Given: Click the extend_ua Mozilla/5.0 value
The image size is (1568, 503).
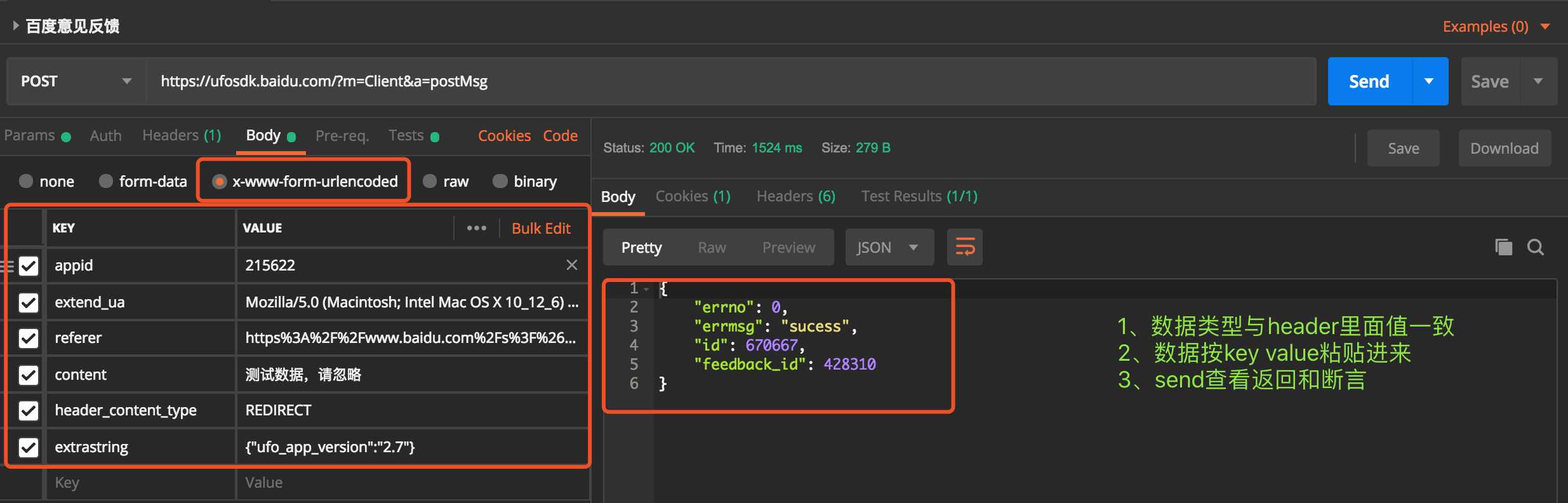Looking at the screenshot, I should pyautogui.click(x=412, y=302).
